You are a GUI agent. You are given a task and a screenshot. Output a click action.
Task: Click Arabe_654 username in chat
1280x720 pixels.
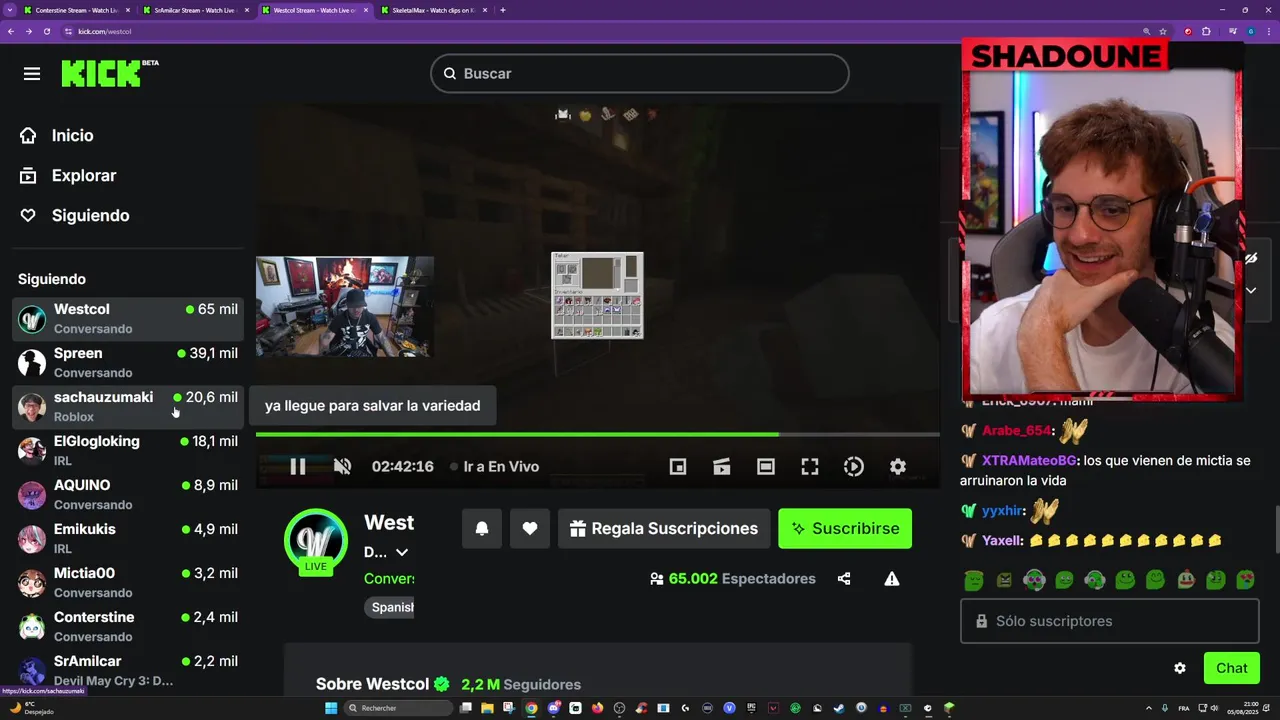(x=1017, y=430)
